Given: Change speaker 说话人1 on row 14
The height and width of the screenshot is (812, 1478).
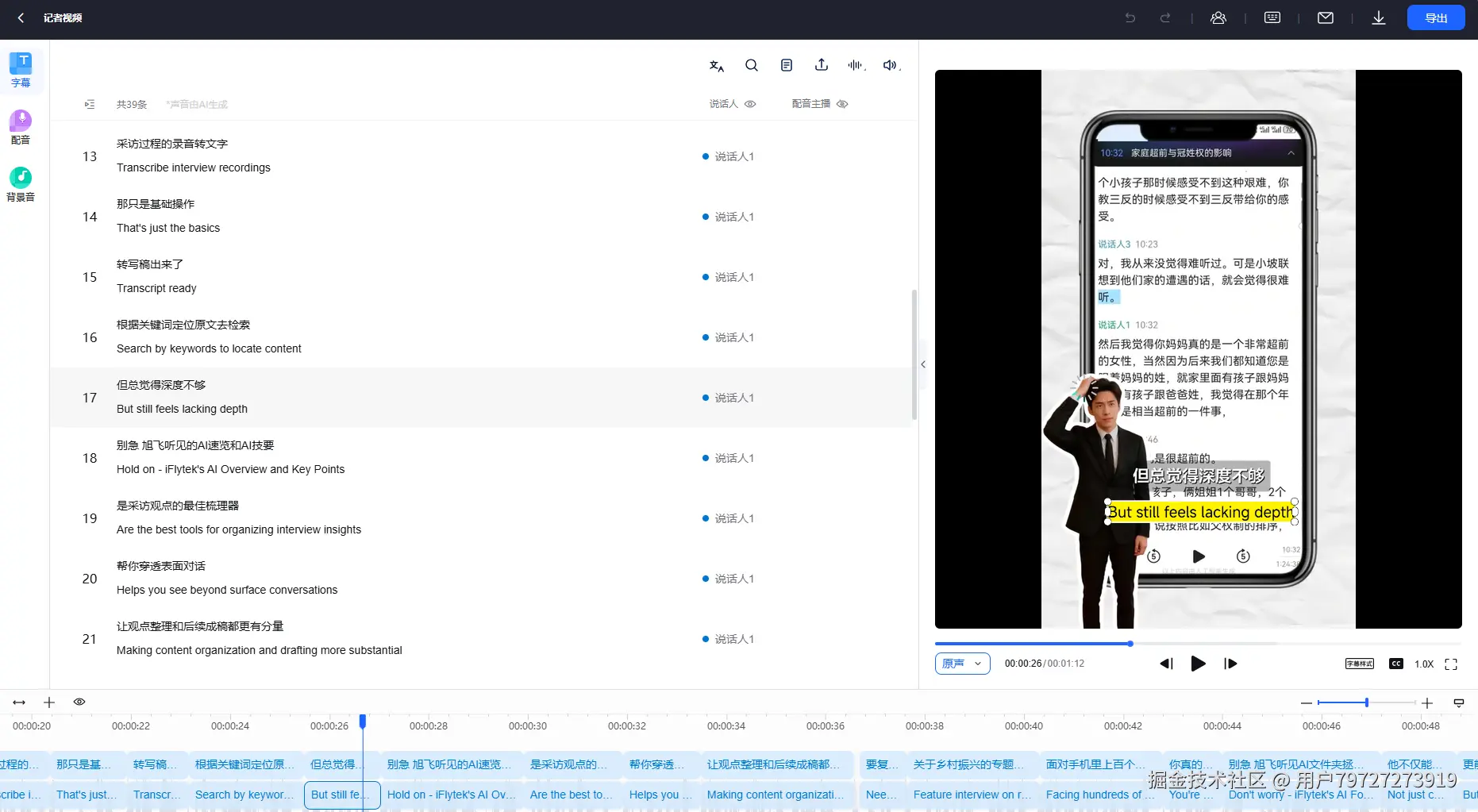Looking at the screenshot, I should 729,217.
